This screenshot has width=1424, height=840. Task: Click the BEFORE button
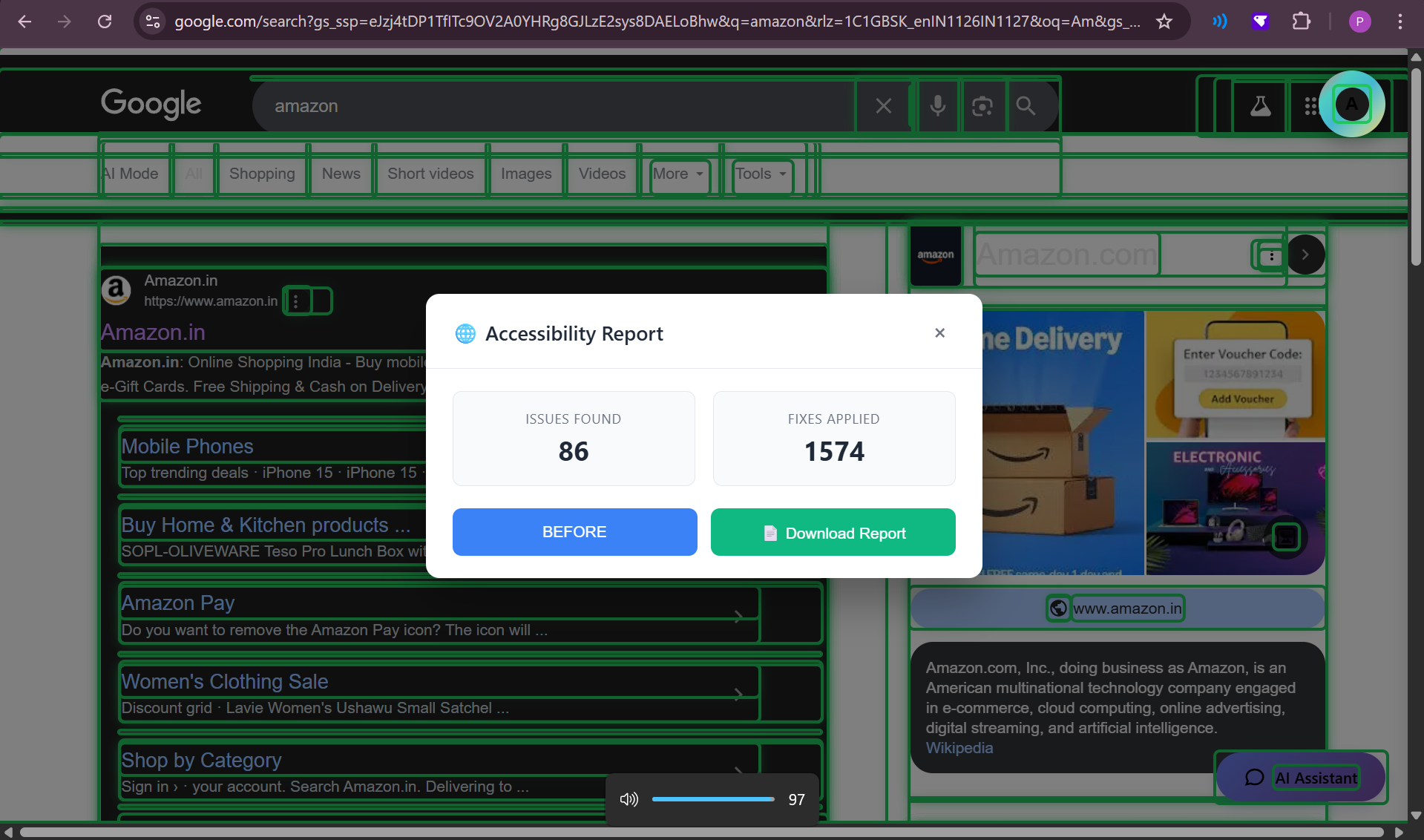574,532
